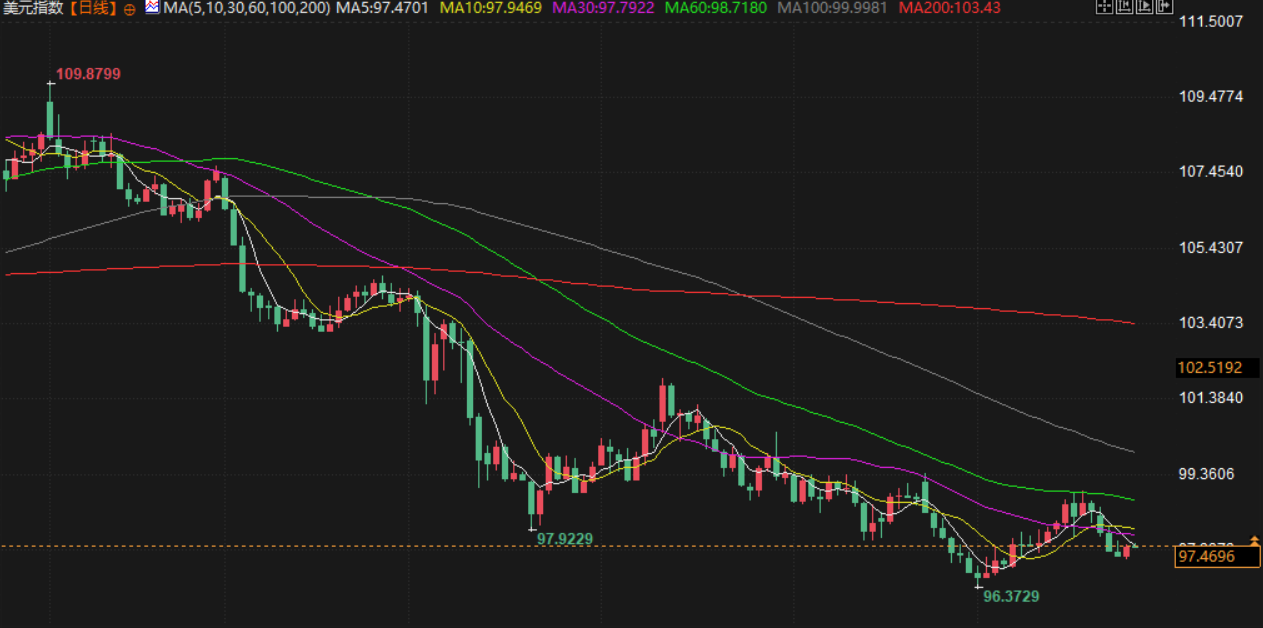The height and width of the screenshot is (628, 1263).
Task: Click the green MA60:98.7180 value
Action: [717, 8]
